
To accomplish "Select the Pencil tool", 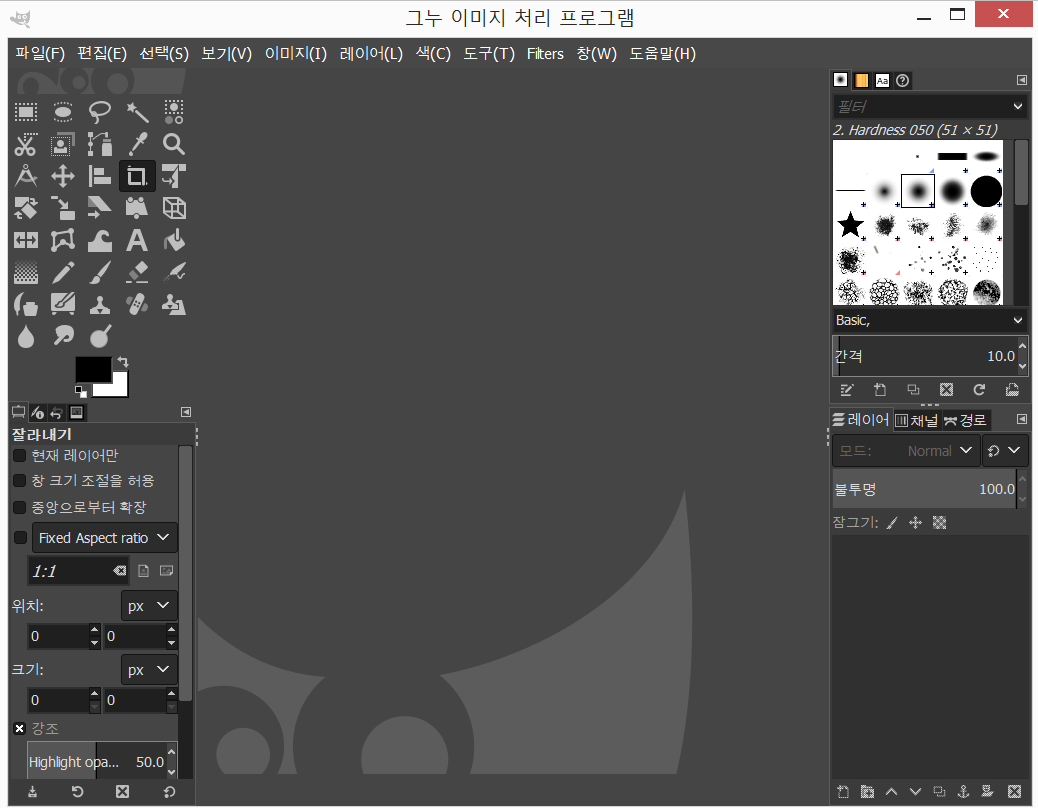I will tap(63, 272).
